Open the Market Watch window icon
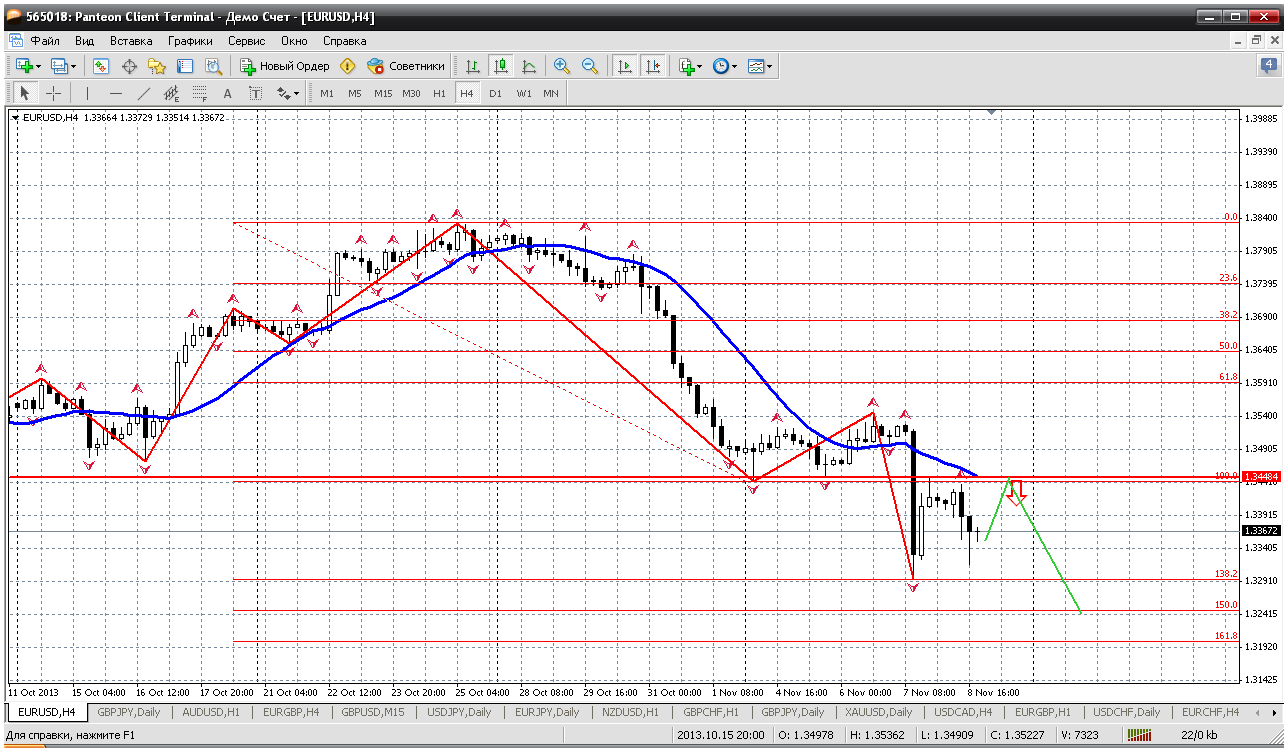 101,66
